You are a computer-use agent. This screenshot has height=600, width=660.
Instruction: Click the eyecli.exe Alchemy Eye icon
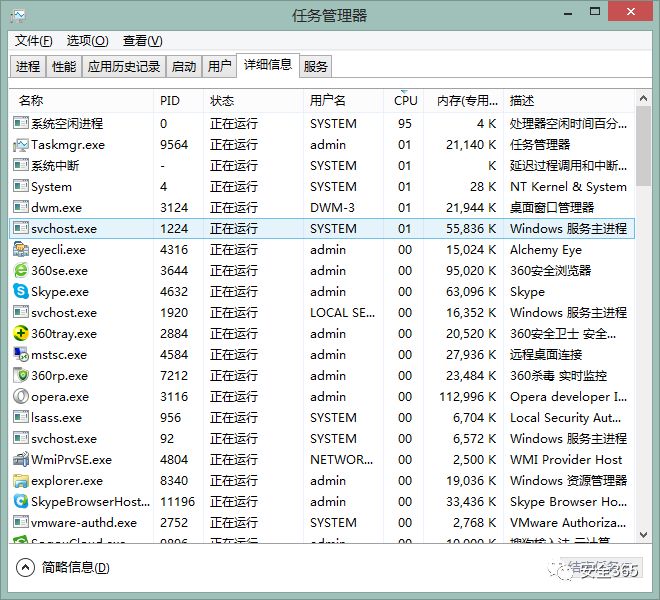(x=21, y=250)
